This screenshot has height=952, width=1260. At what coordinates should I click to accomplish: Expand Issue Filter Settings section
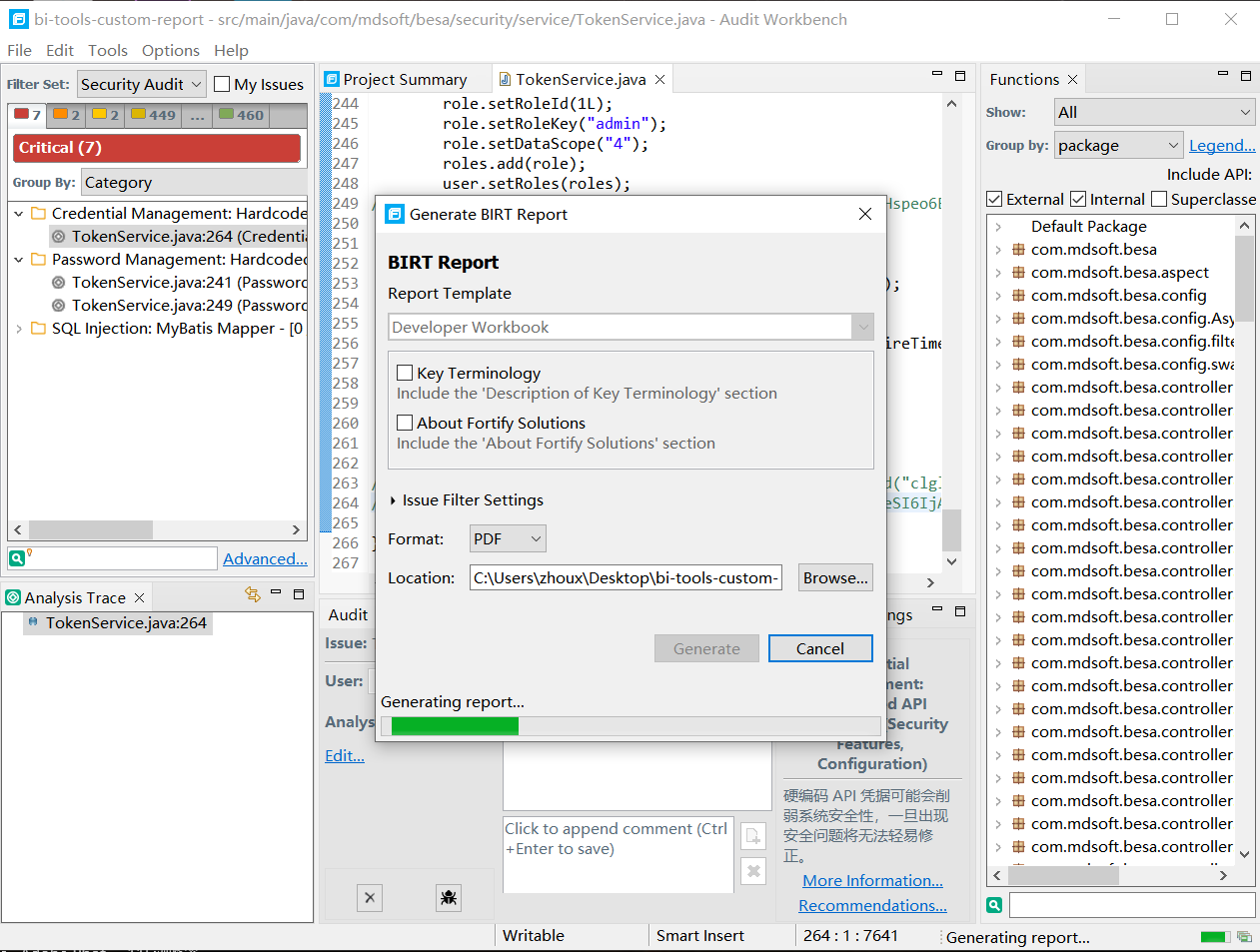tap(394, 500)
